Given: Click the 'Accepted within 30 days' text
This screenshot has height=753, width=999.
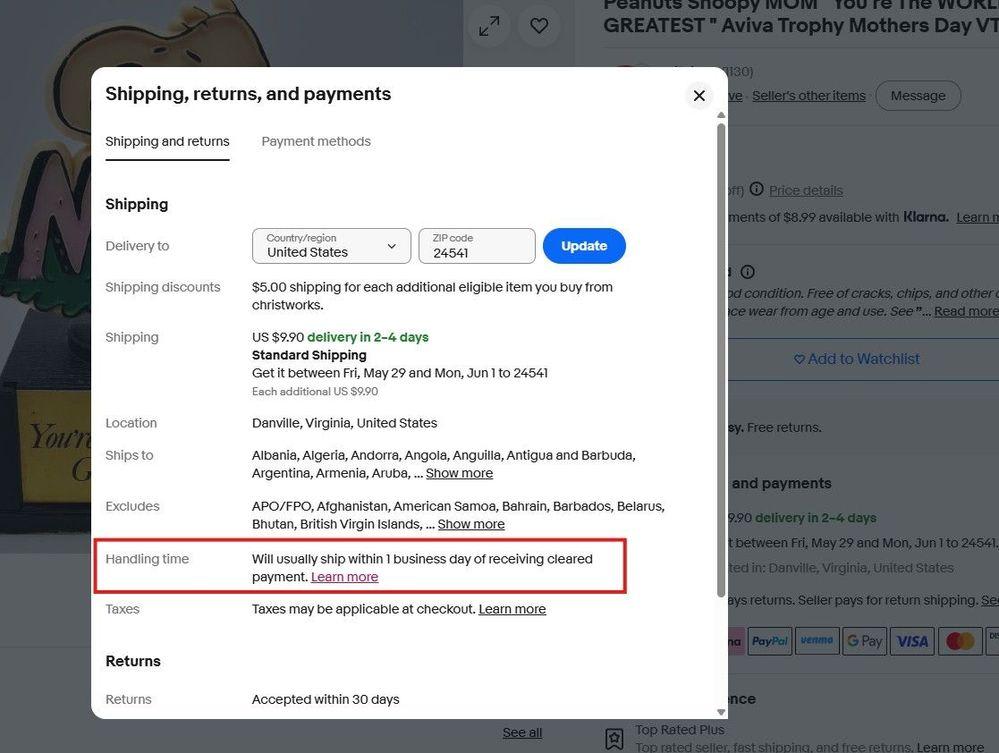Looking at the screenshot, I should click(x=326, y=699).
